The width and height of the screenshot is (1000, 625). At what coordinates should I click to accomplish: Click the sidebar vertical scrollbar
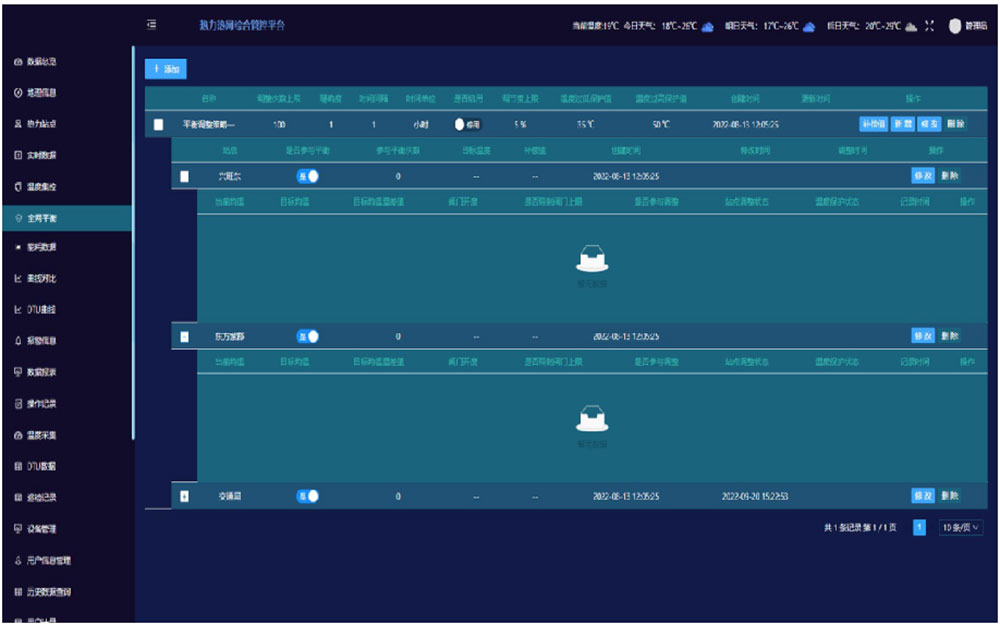[x=133, y=242]
